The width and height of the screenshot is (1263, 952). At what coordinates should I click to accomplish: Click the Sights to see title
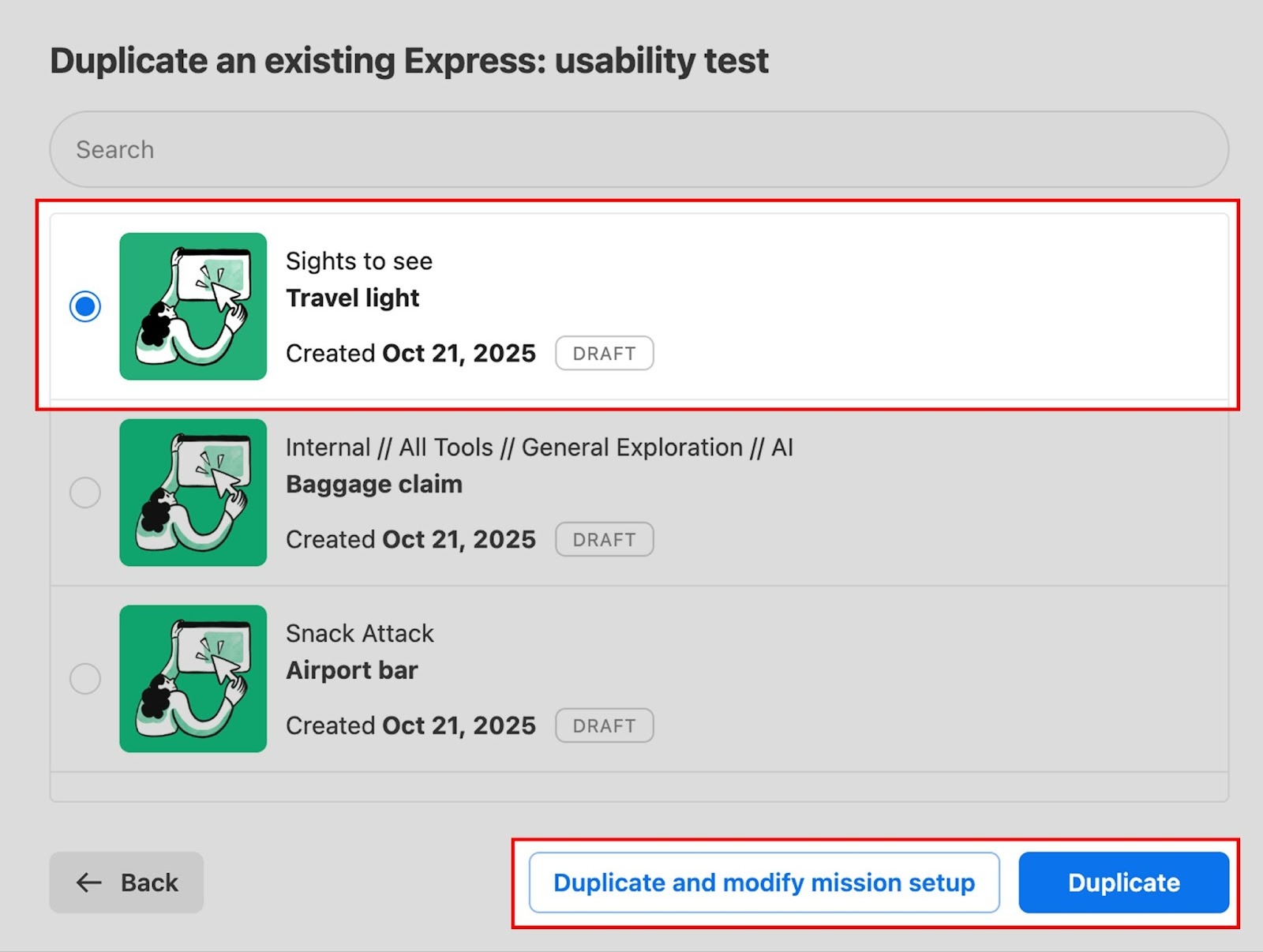[359, 261]
